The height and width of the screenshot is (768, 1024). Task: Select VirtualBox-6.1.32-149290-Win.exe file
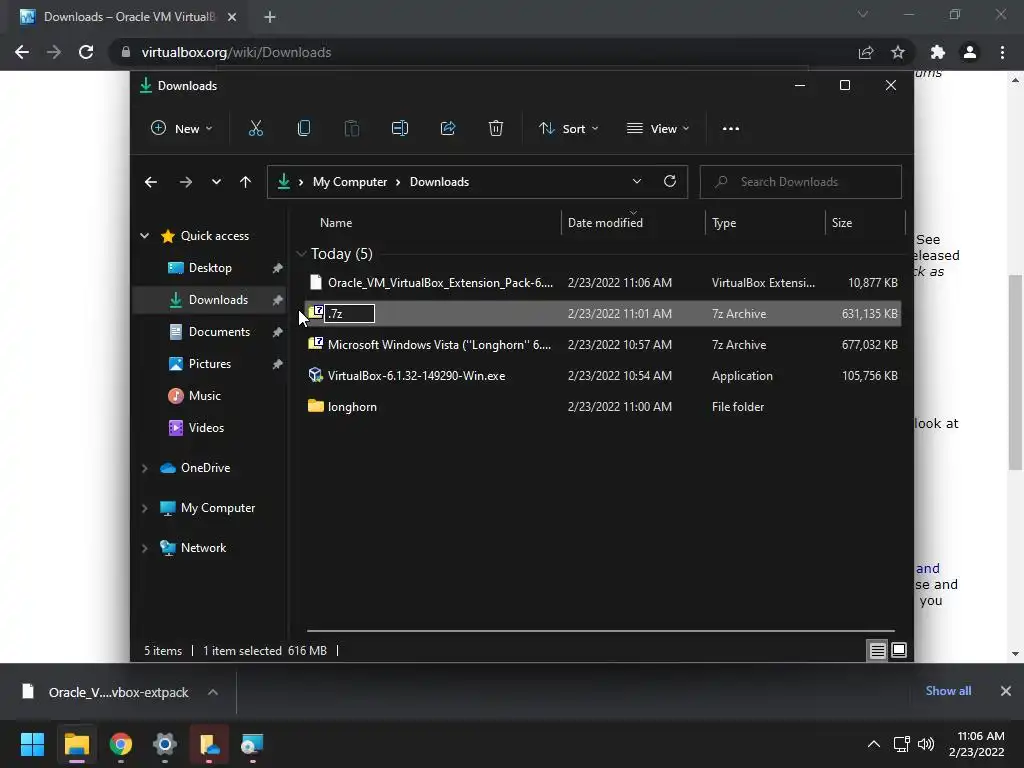point(603,376)
